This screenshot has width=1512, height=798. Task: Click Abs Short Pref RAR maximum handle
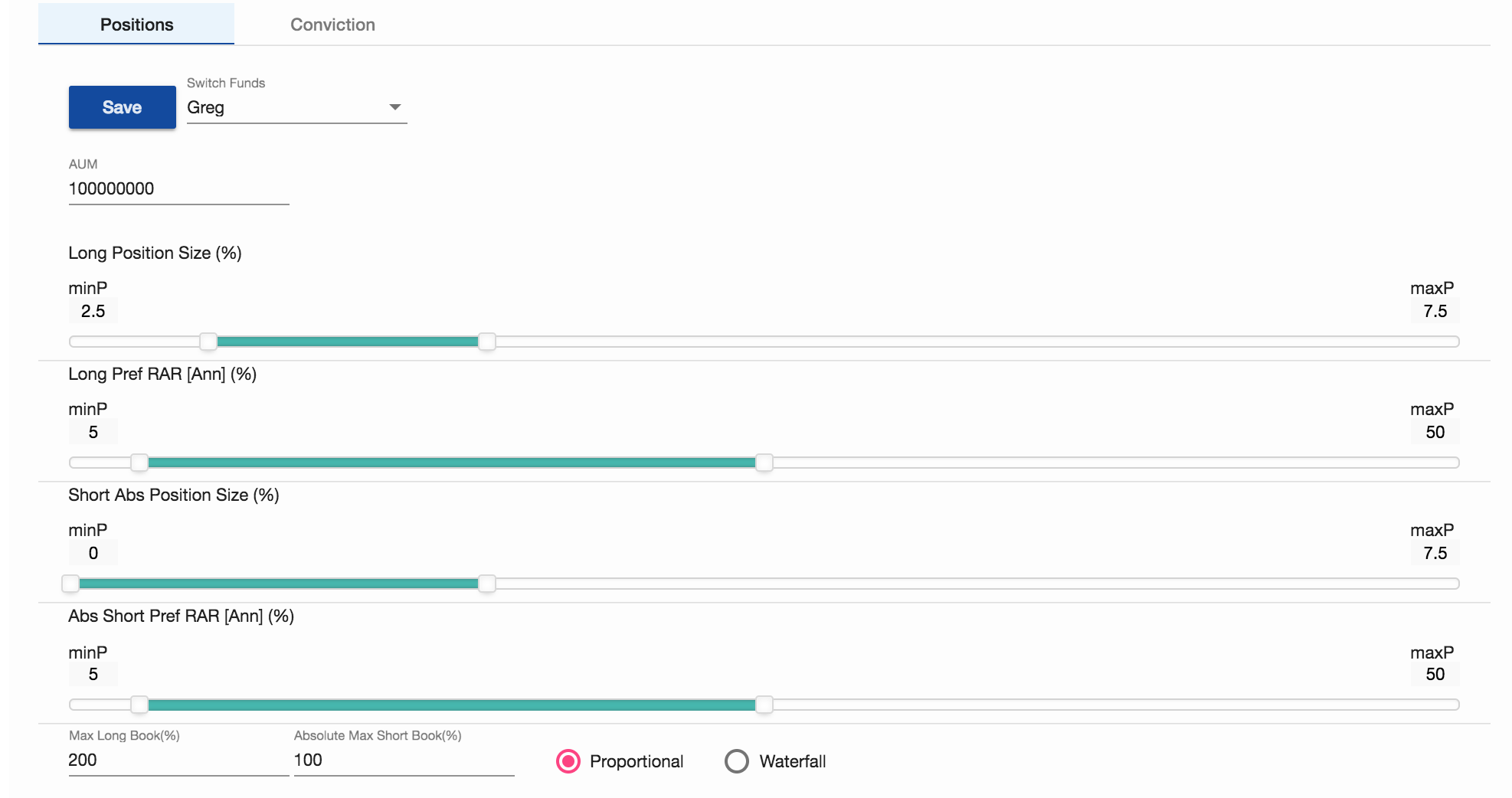(764, 705)
